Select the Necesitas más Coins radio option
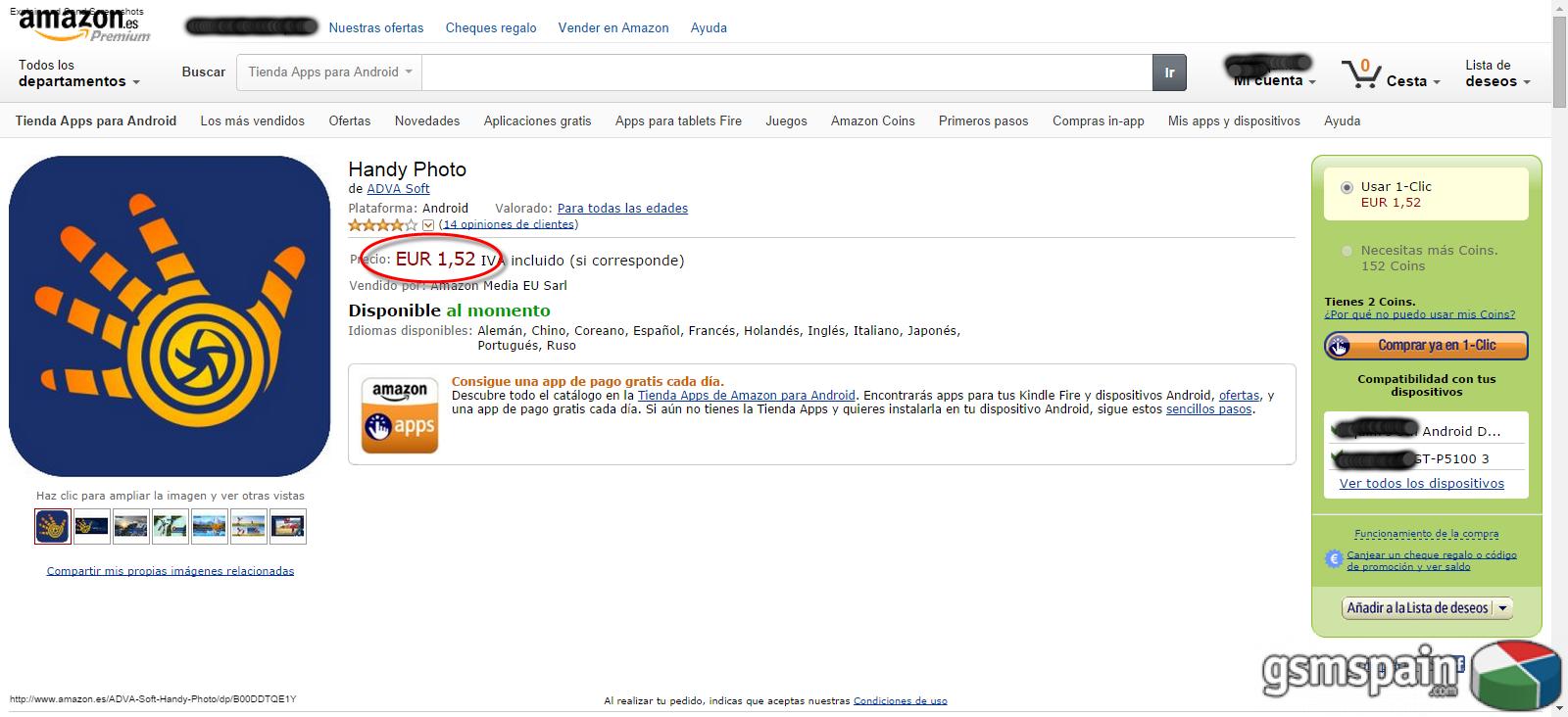 pos(1347,251)
